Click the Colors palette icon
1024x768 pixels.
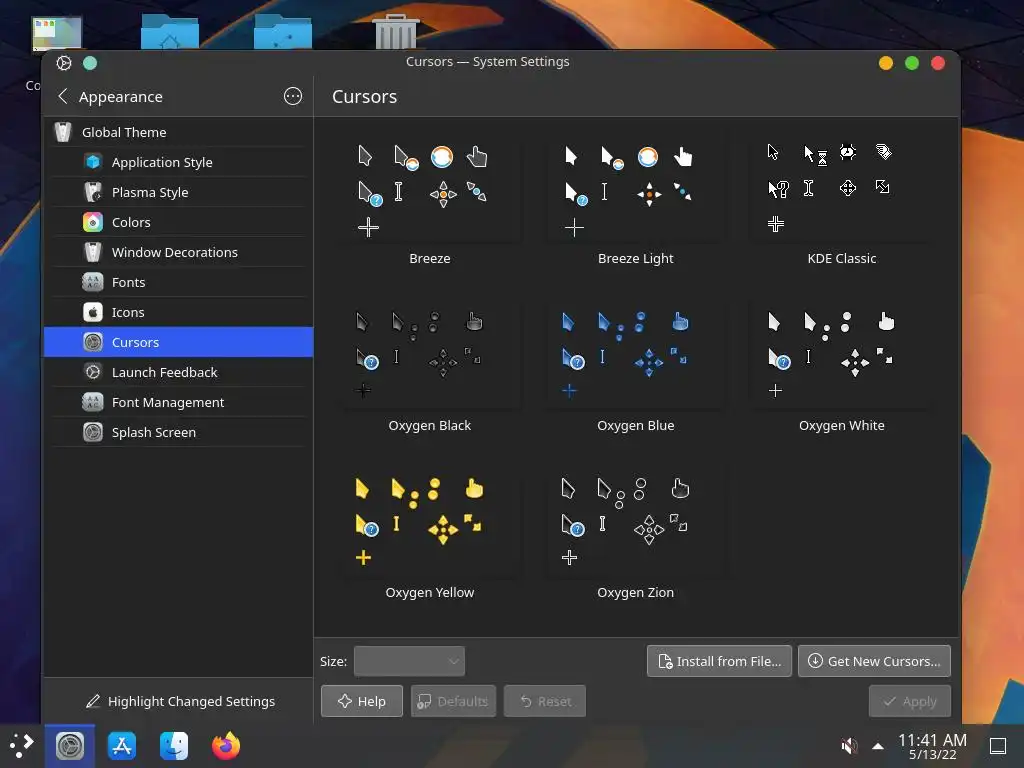tap(93, 222)
